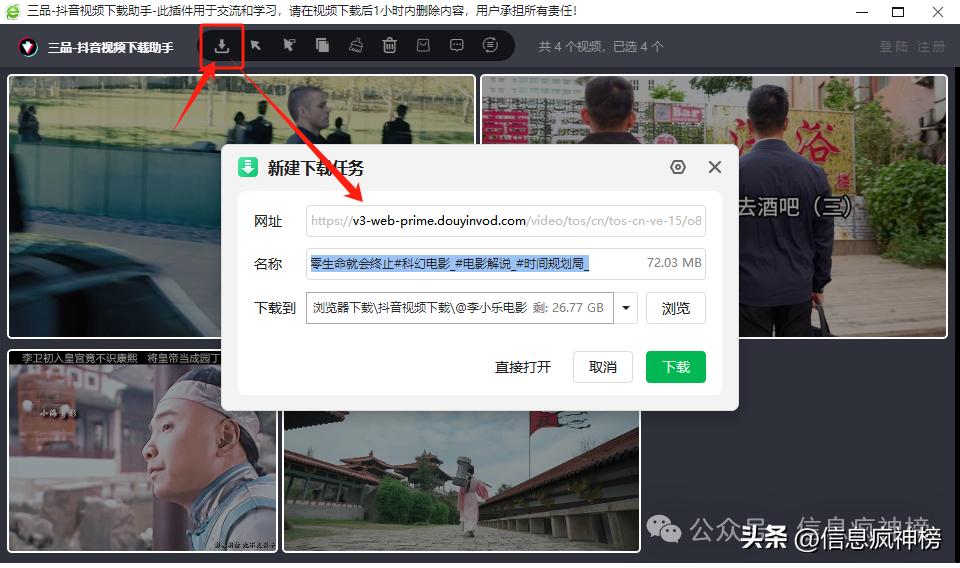Click the green download icon beside 新建下载任务
The width and height of the screenshot is (960, 568).
coord(248,167)
